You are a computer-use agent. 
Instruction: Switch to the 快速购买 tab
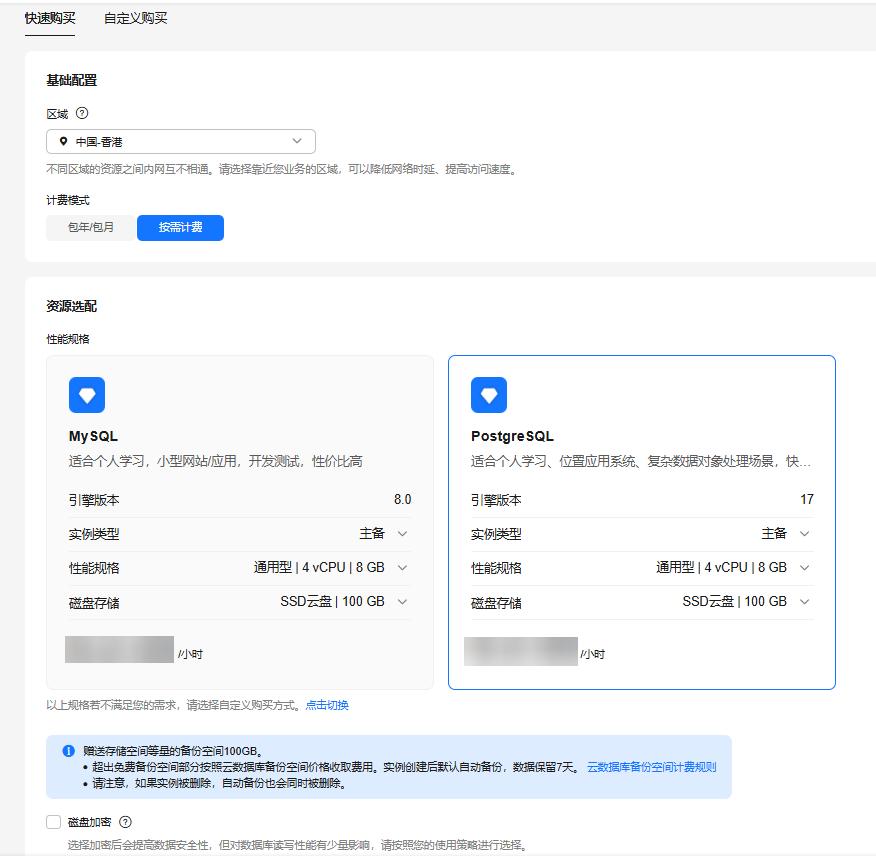(x=50, y=18)
